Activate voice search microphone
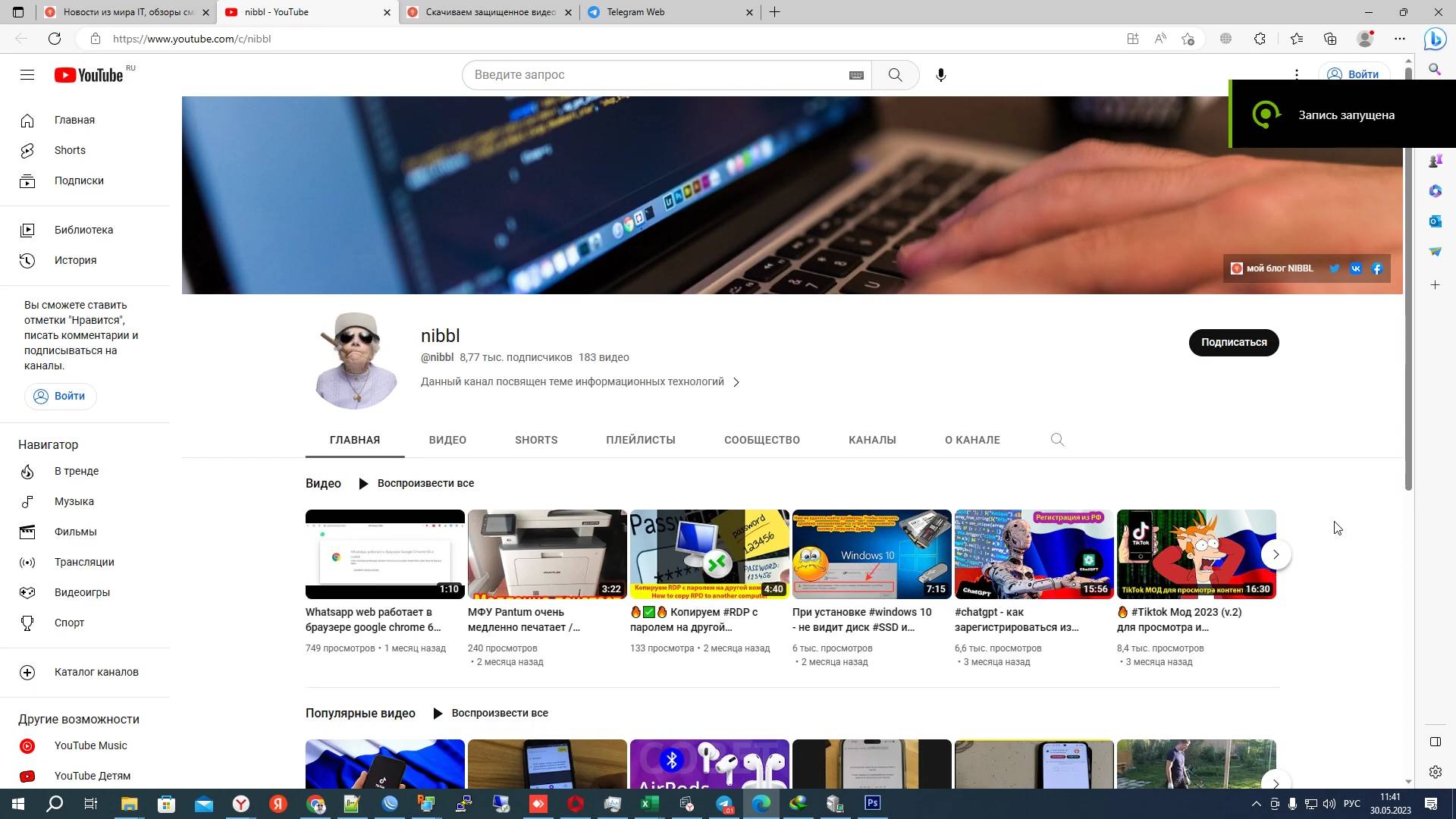Viewport: 1456px width, 819px height. pos(940,74)
